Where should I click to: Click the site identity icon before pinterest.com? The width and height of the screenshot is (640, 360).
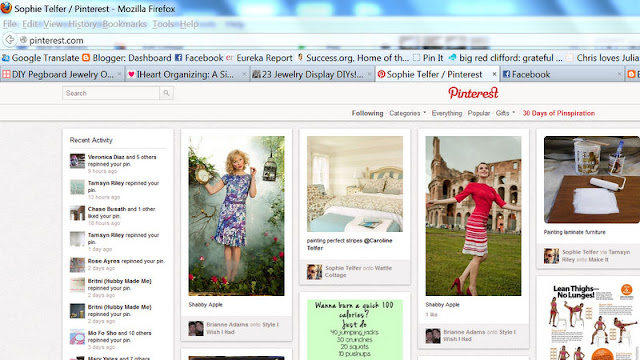pyautogui.click(x=23, y=40)
